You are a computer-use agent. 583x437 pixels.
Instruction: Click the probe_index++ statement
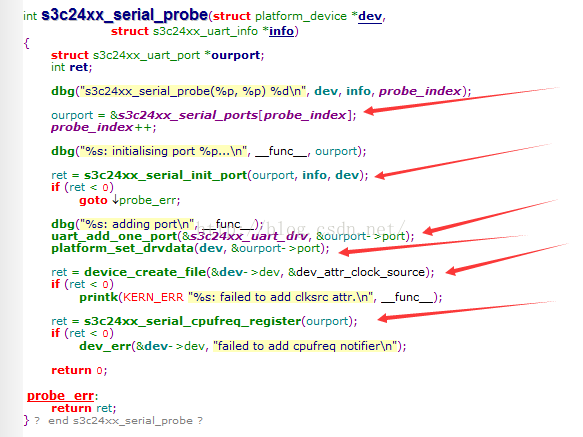(x=104, y=127)
